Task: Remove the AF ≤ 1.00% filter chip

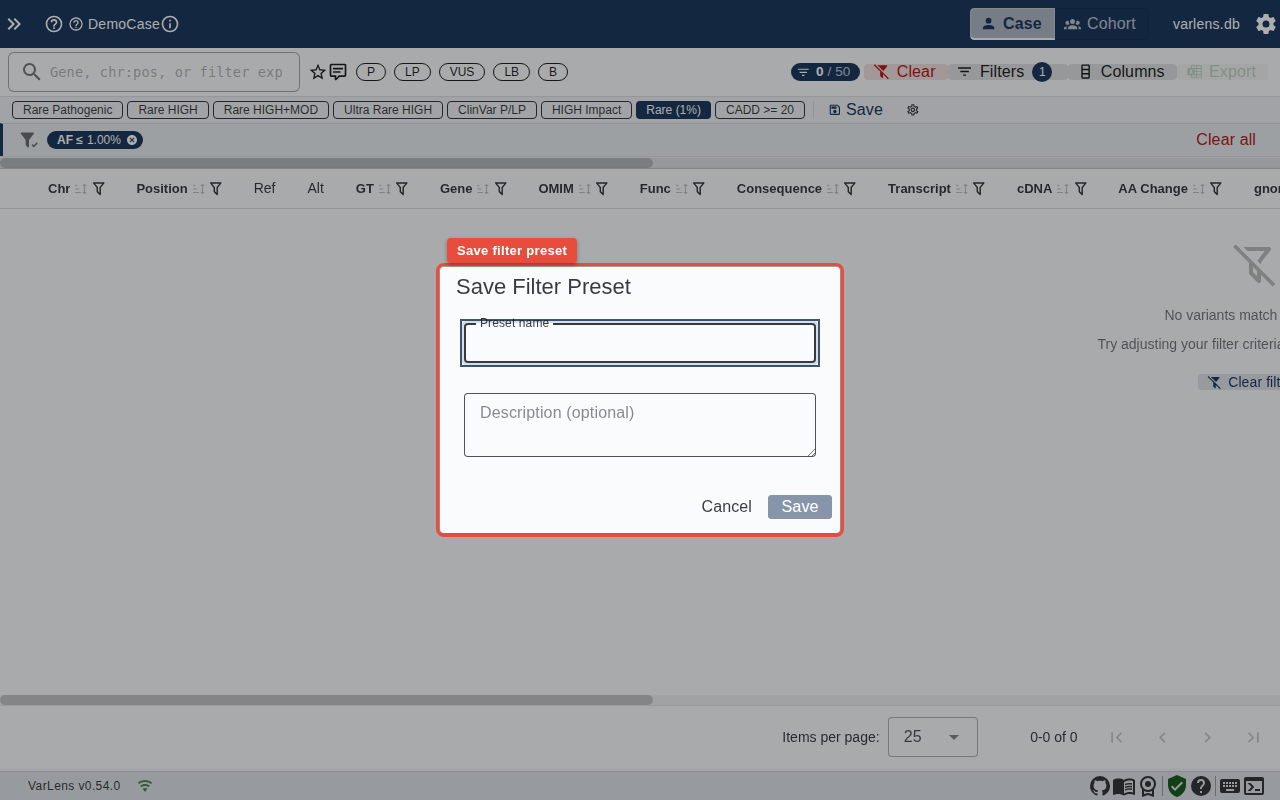Action: [132, 140]
